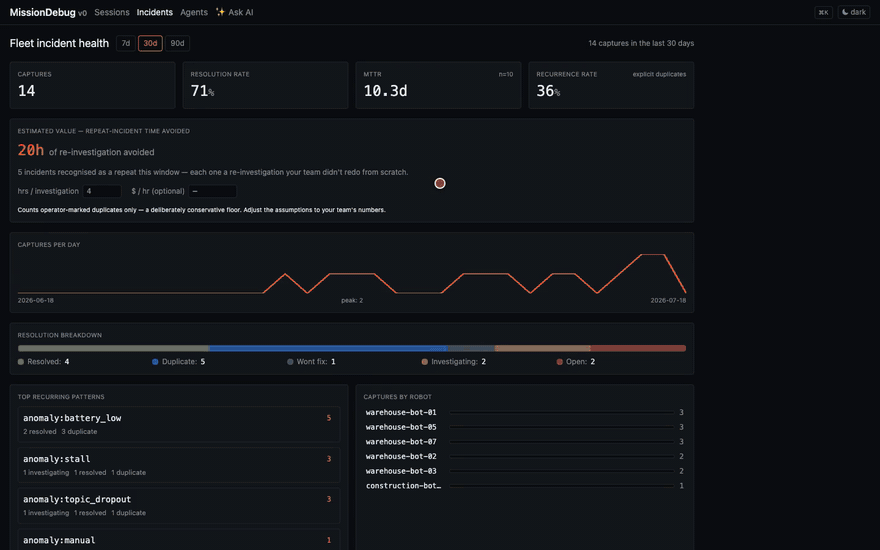
Task: Click the 20h re-investigation avoided value
Action: 30,150
